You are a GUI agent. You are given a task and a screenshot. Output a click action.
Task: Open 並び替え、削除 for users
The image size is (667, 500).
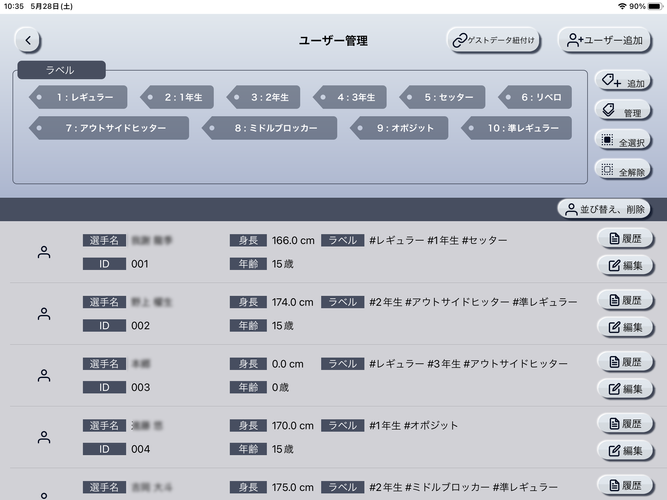(604, 209)
